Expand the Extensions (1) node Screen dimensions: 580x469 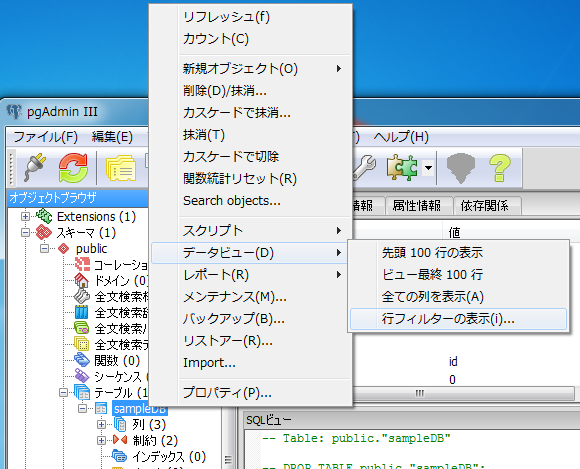point(25,216)
